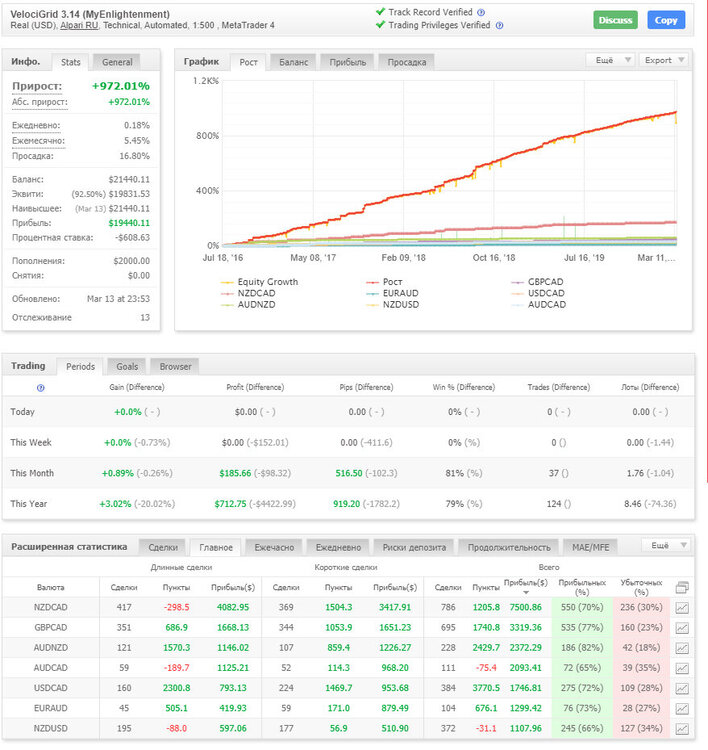708x750 pixels.
Task: Toggle GBPCAD series in chart legend
Action: point(537,282)
